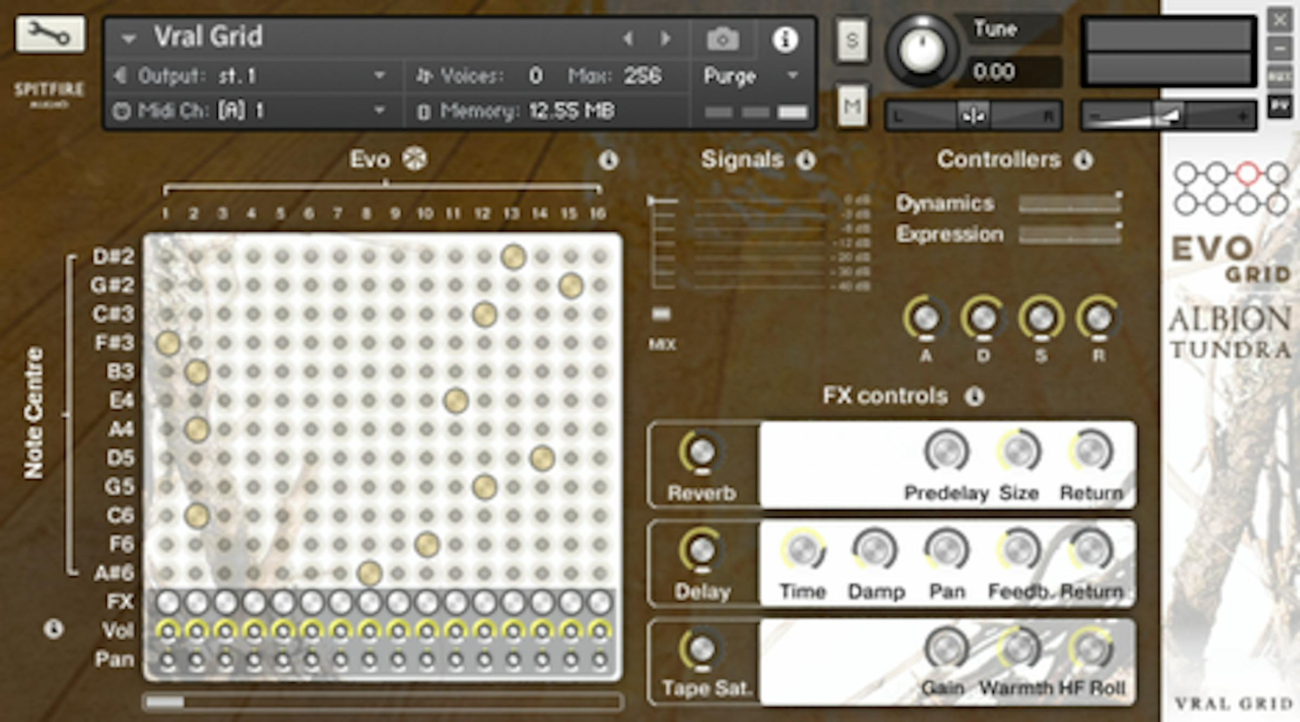Image resolution: width=1300 pixels, height=722 pixels.
Task: Go to previous instrument arrow
Action: 628,39
